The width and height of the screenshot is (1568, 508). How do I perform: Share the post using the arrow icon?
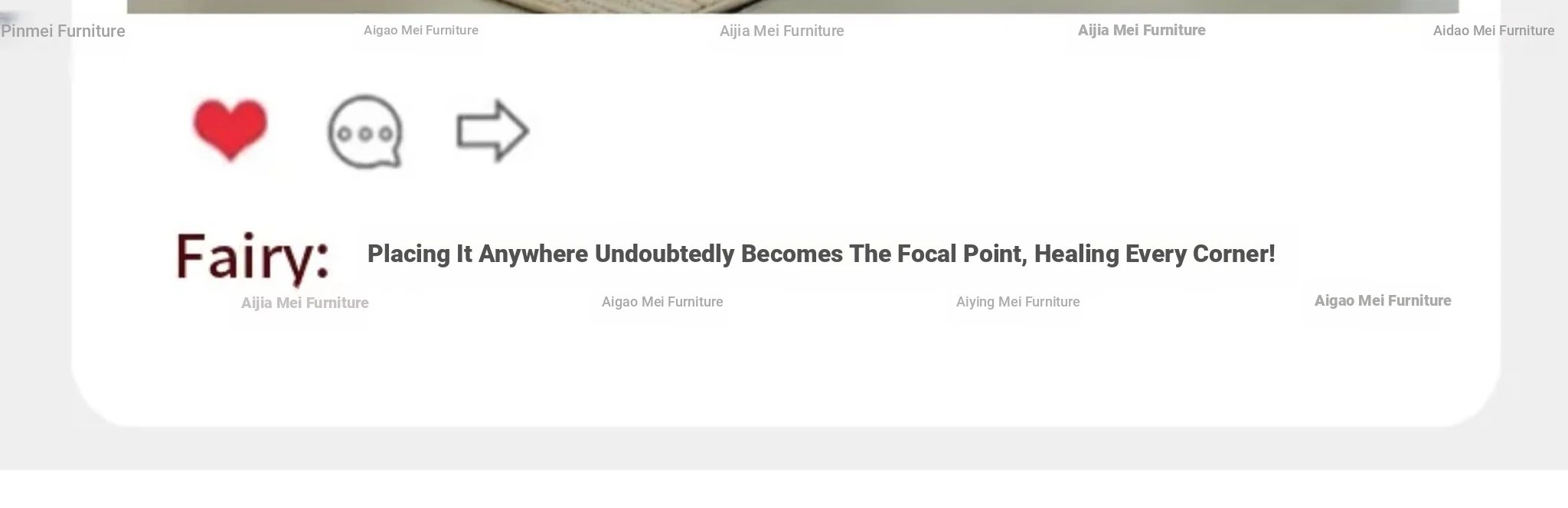click(492, 130)
